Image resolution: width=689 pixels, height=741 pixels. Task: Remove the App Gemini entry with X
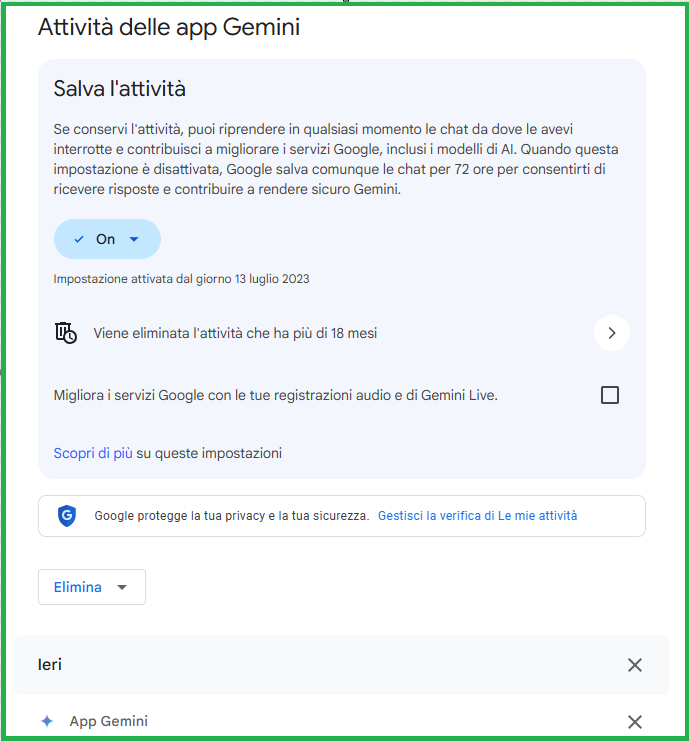coord(634,722)
